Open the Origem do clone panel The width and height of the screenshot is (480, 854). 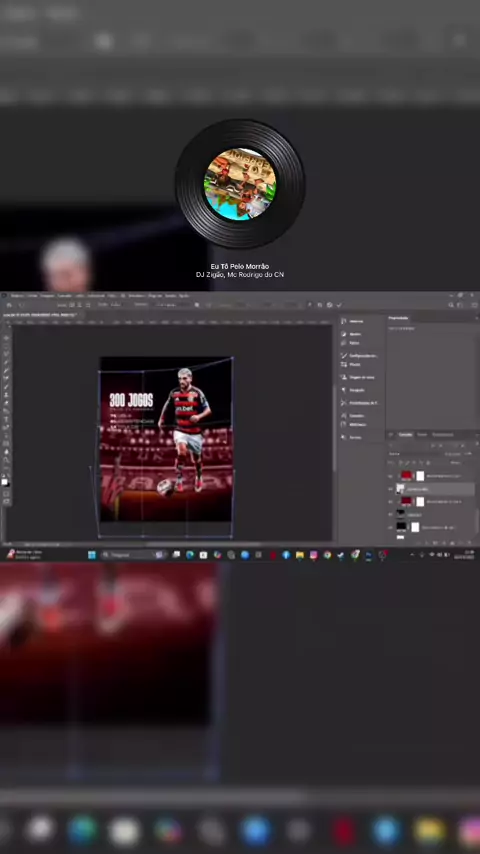click(358, 377)
